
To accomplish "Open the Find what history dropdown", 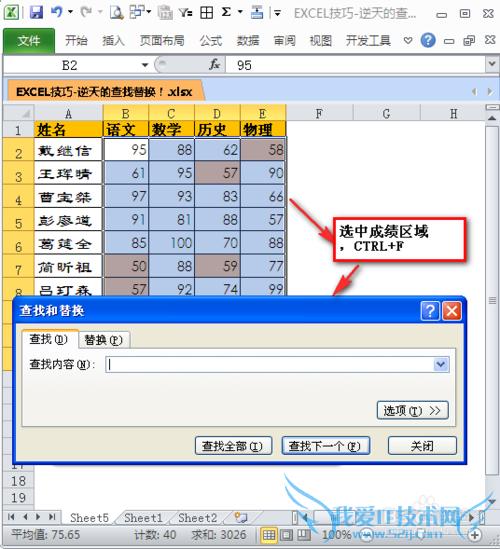I will [x=440, y=364].
